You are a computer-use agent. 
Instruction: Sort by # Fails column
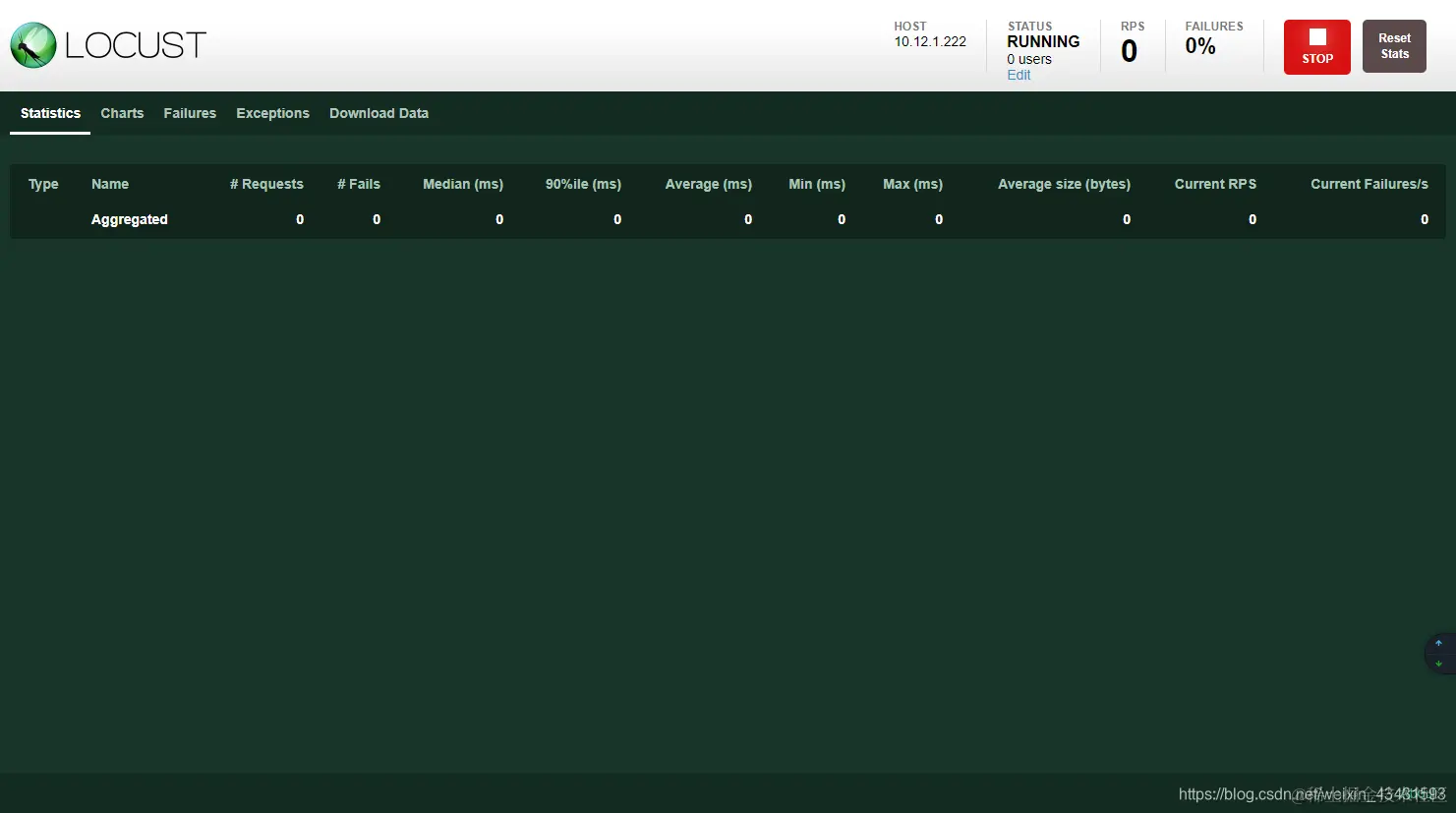point(359,184)
